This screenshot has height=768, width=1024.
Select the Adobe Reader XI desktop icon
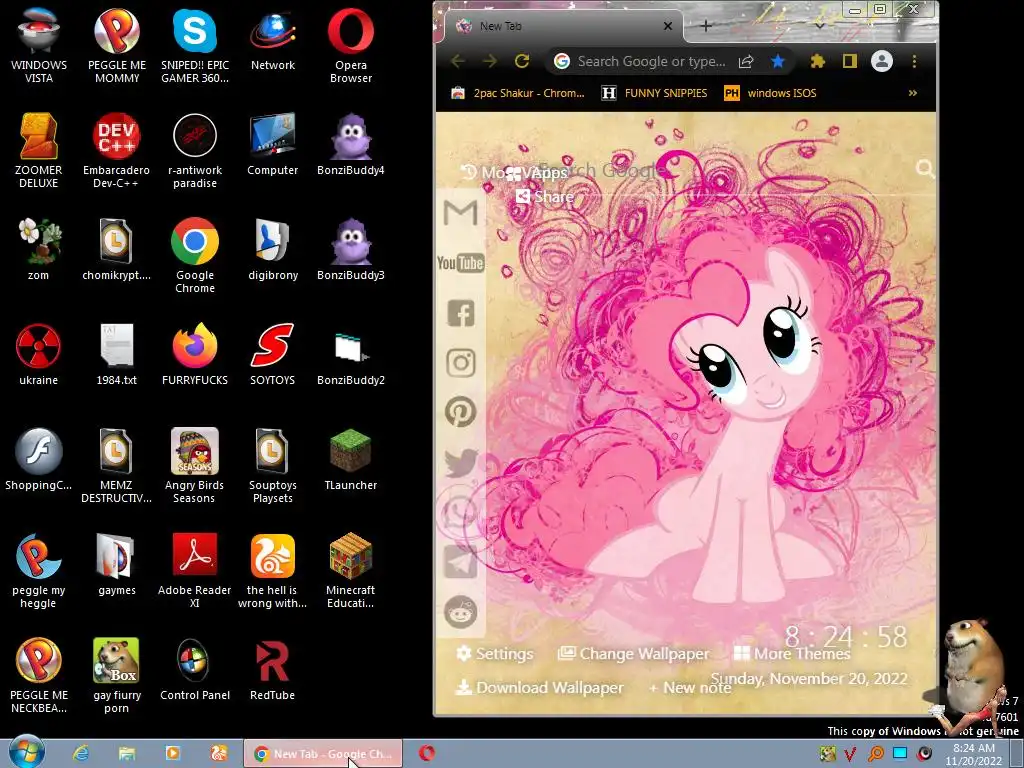point(195,570)
